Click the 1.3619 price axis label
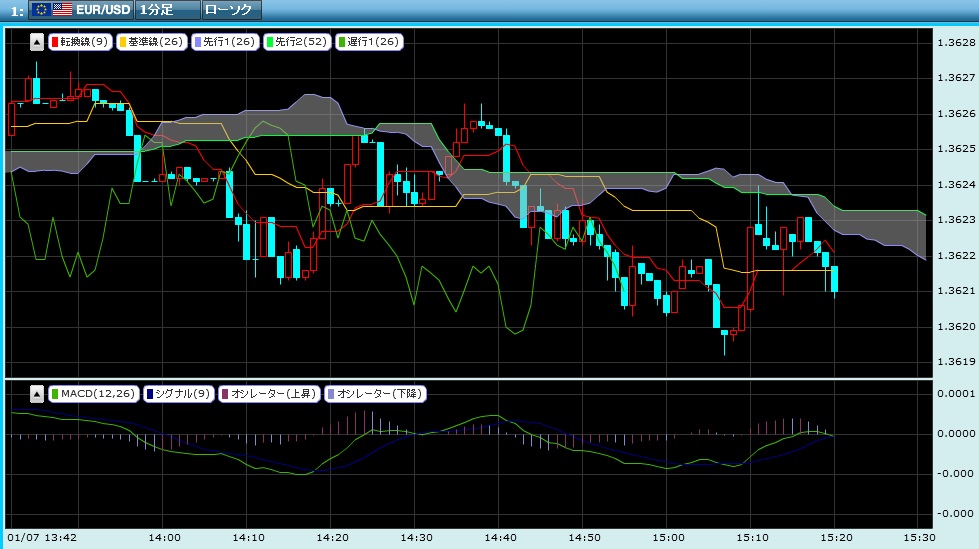 [956, 362]
